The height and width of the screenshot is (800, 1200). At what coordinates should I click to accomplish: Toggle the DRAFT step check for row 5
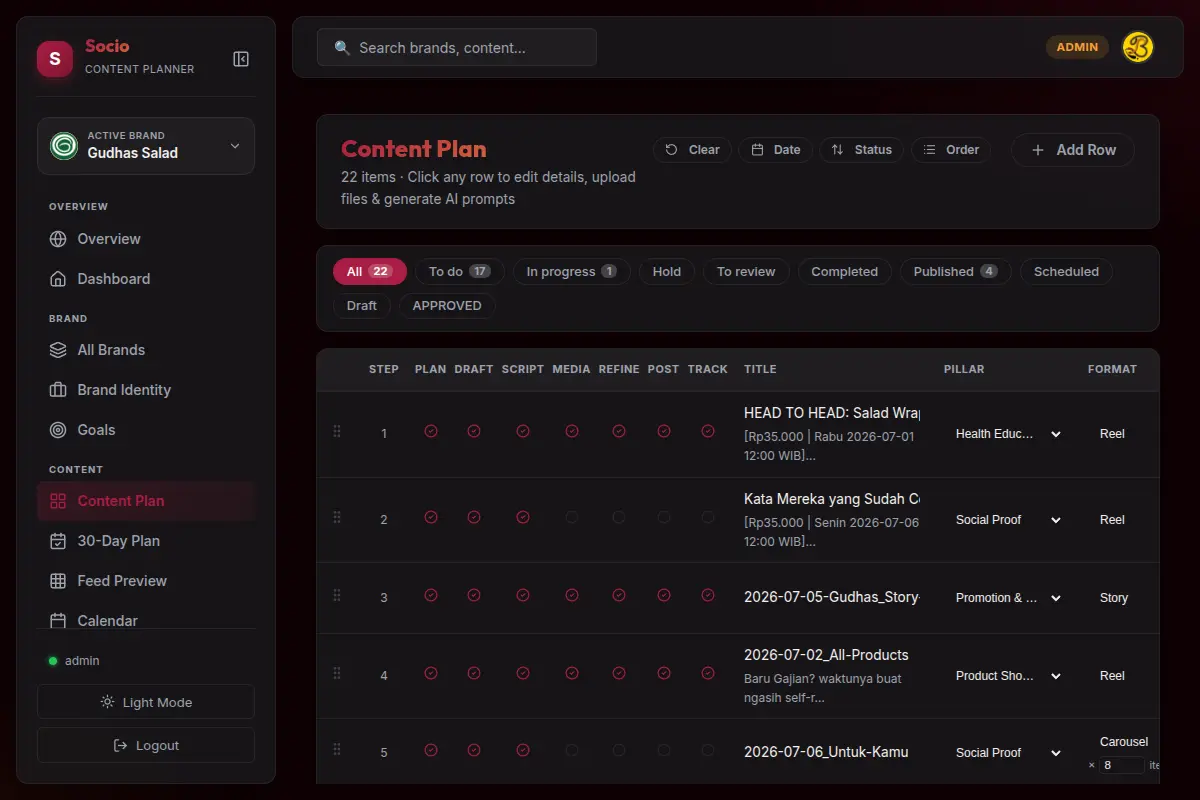tap(474, 749)
